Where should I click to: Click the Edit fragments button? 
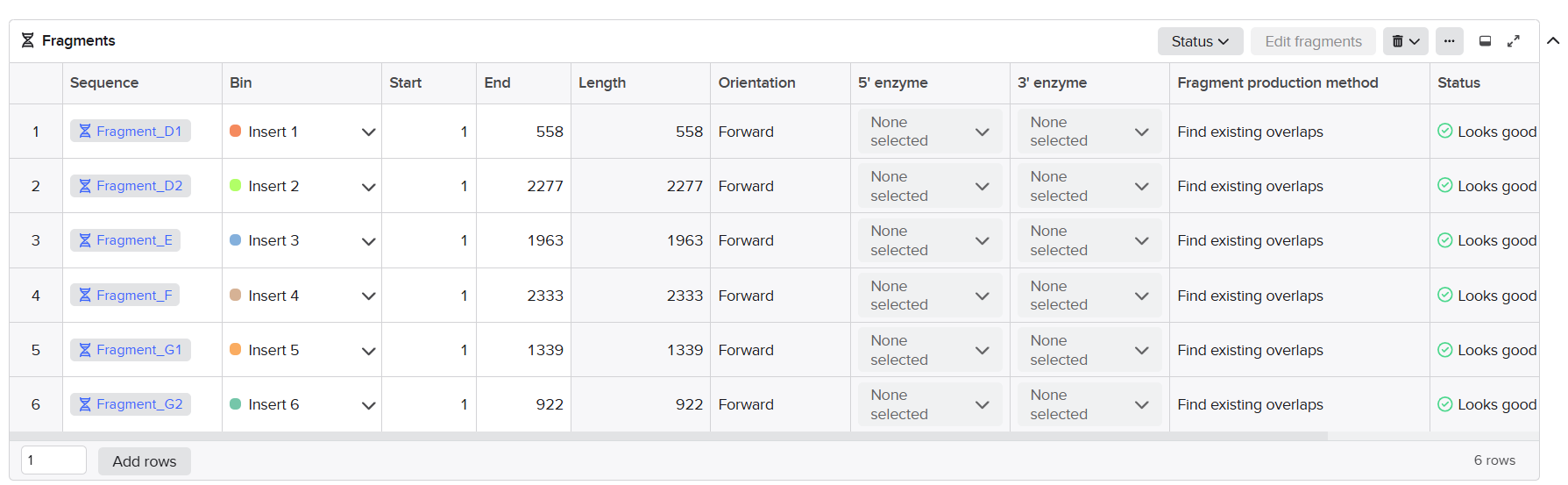[x=1313, y=41]
